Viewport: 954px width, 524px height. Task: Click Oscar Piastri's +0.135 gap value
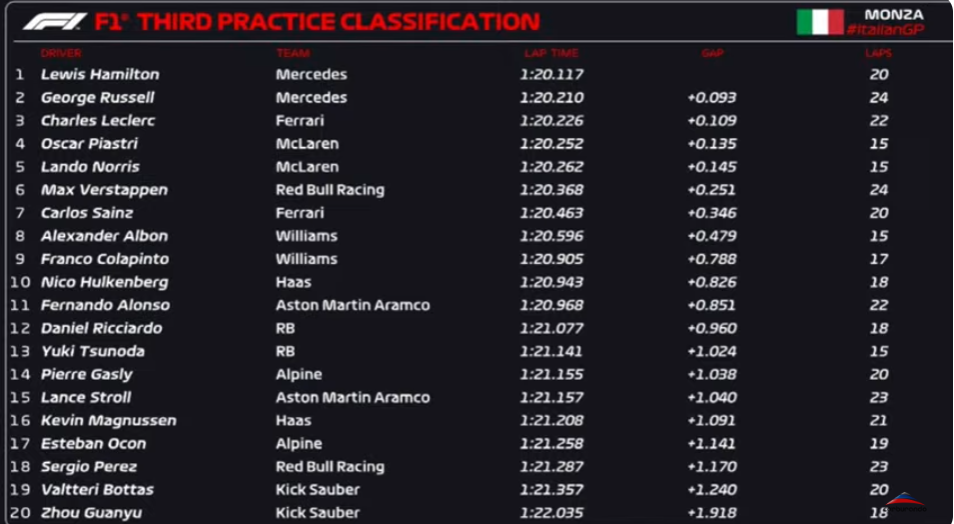712,143
